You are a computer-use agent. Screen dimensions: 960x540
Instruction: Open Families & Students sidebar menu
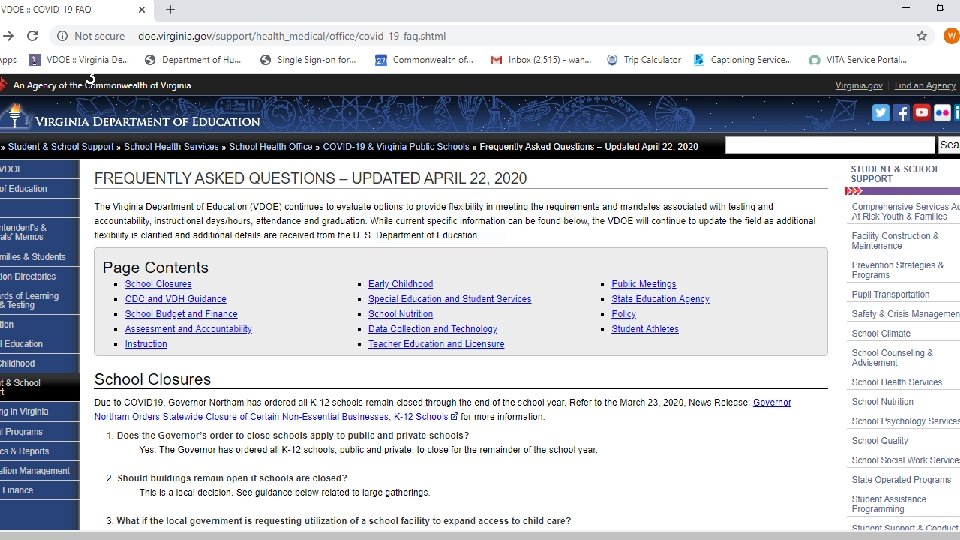(x=39, y=257)
